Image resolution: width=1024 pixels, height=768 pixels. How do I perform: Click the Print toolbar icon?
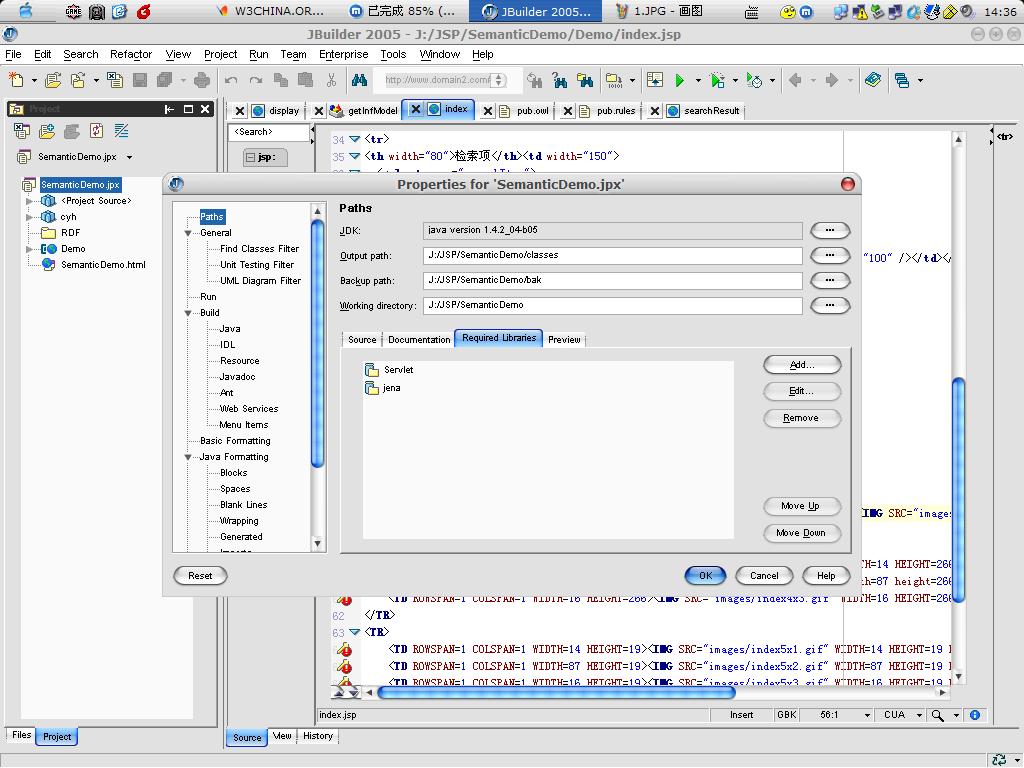click(x=202, y=80)
